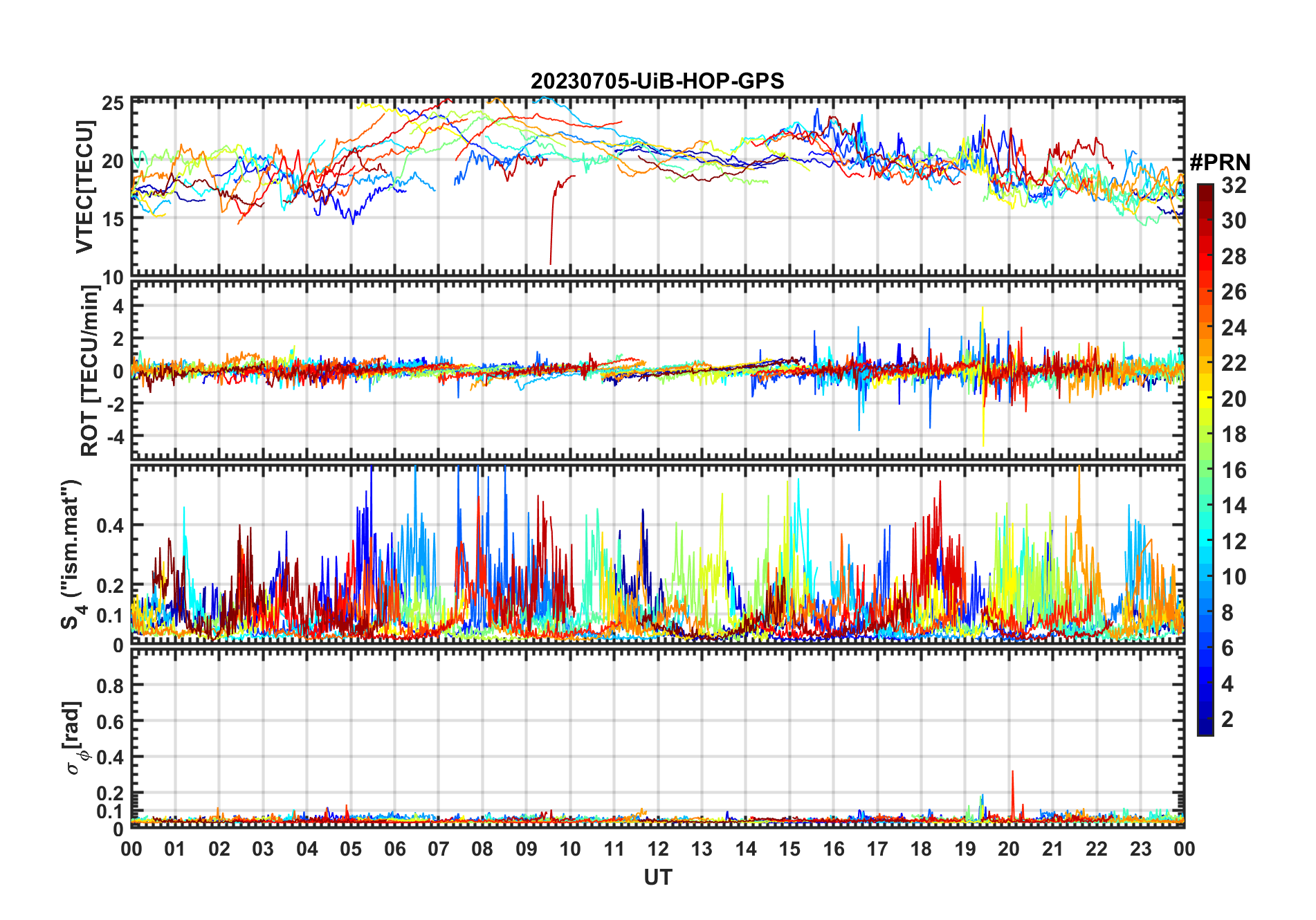Click inside the ROT plot panel

pyautogui.click(x=658, y=371)
